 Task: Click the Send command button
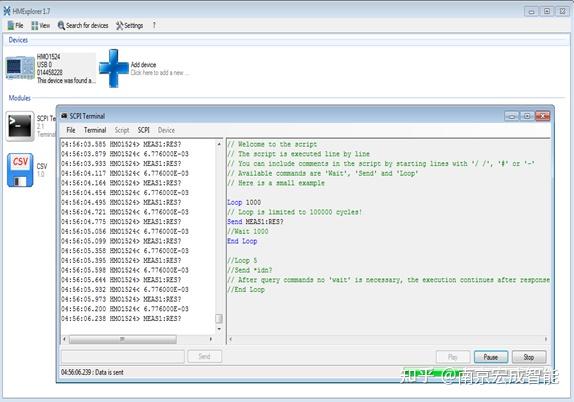coord(204,356)
